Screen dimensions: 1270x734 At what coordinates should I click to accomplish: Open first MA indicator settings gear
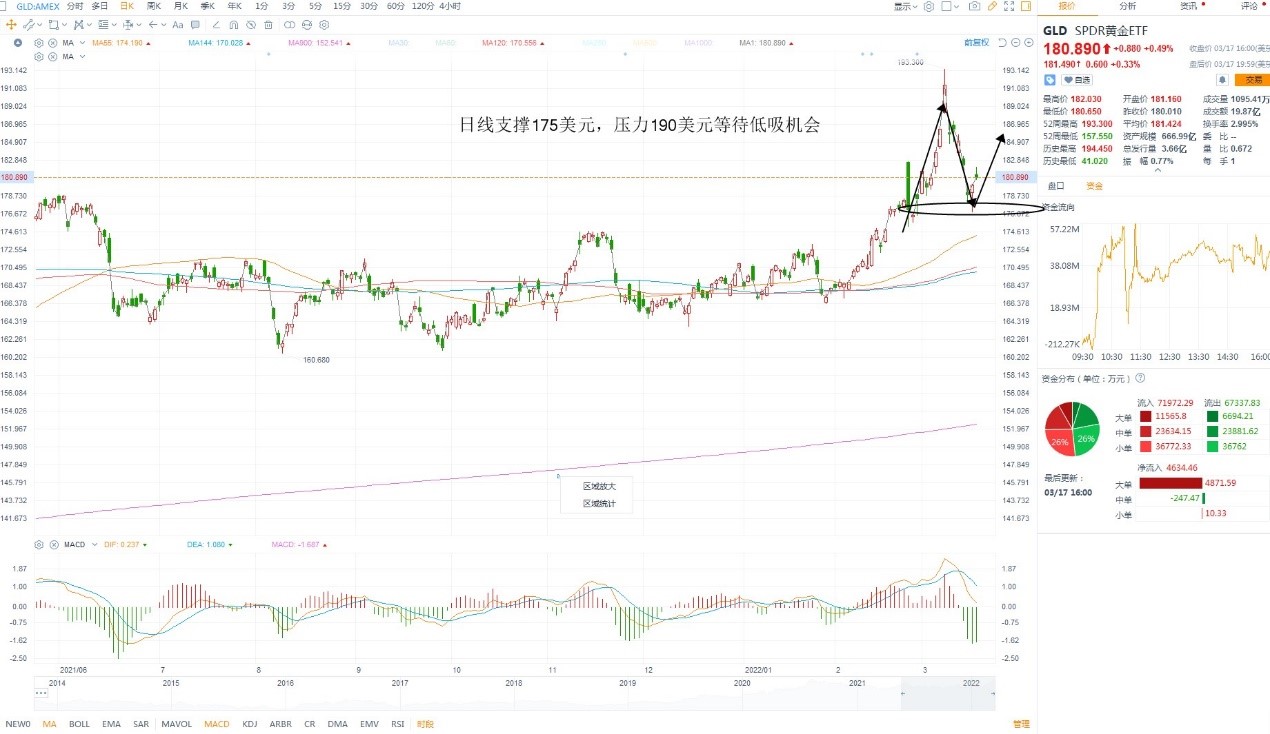pyautogui.click(x=39, y=43)
